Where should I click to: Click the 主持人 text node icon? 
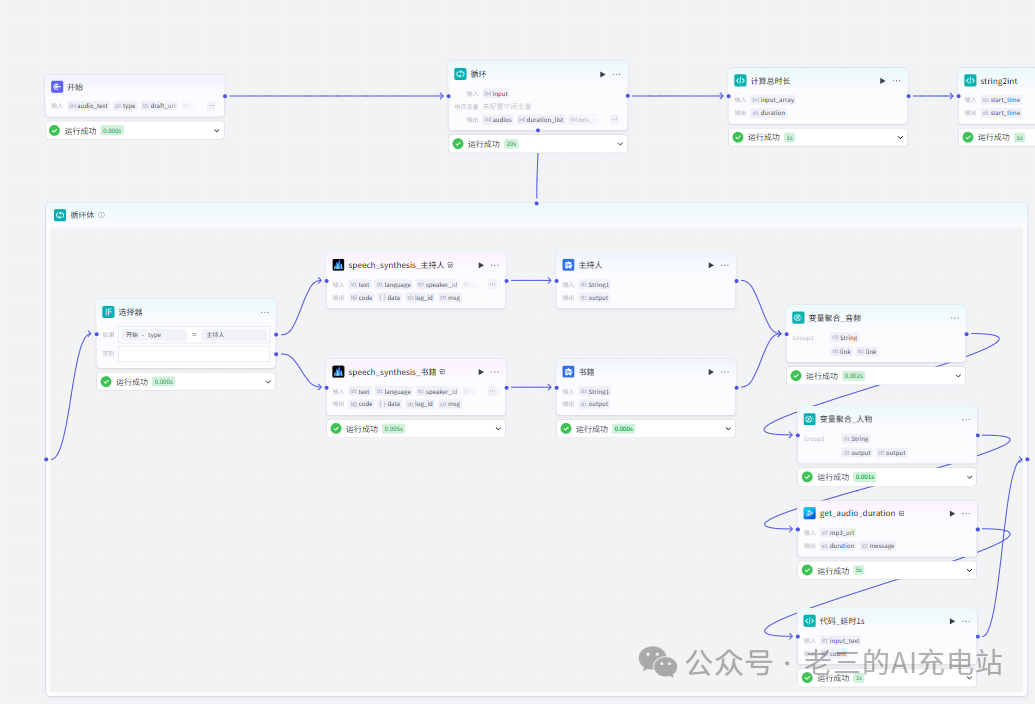pos(568,265)
